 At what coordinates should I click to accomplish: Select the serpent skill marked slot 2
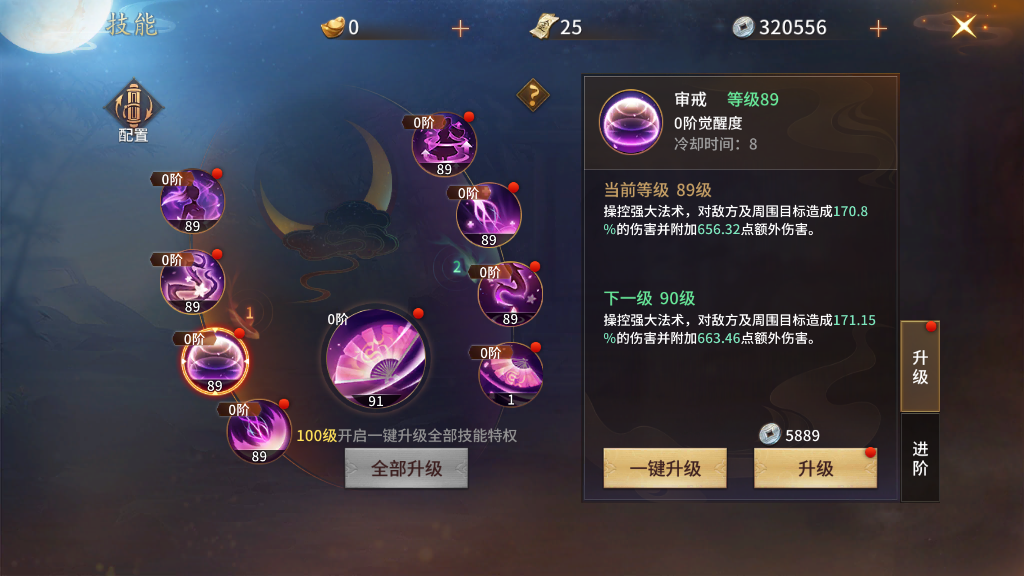[510, 294]
